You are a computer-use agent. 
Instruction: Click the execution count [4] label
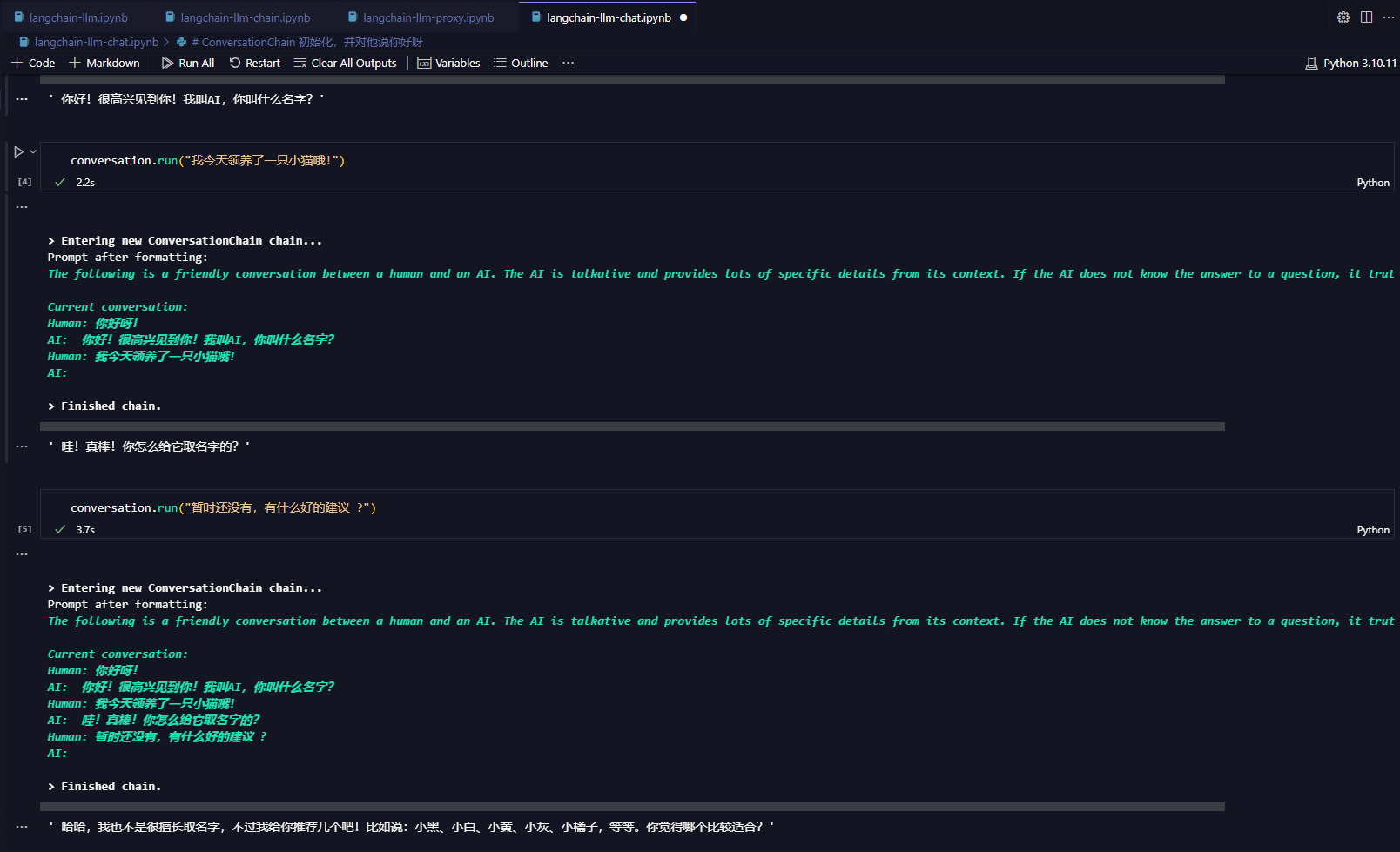[24, 182]
